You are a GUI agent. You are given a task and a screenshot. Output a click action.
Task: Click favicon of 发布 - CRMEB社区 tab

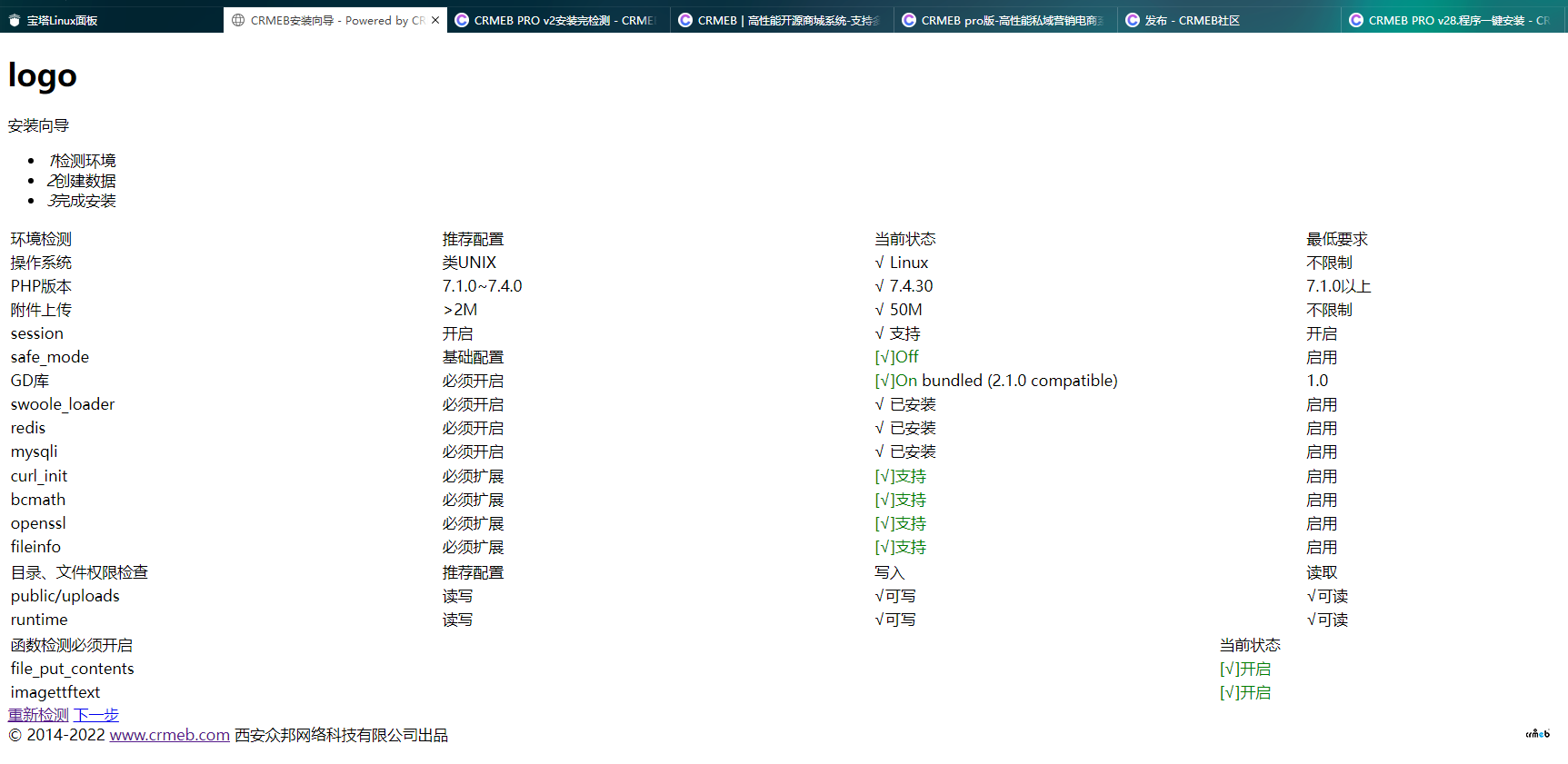1133,20
